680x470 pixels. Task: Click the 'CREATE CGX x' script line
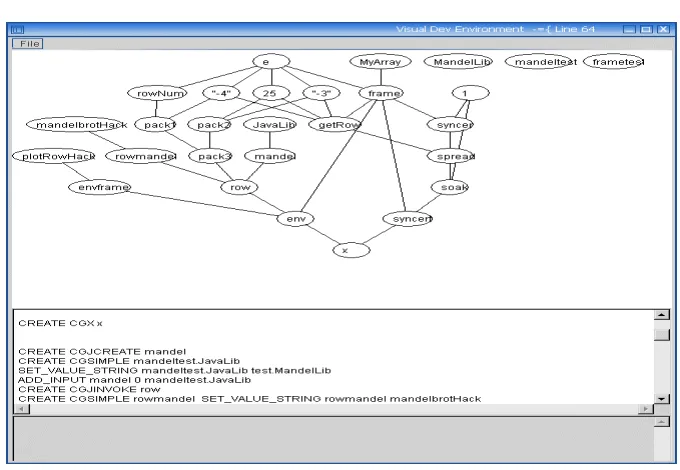pos(60,323)
